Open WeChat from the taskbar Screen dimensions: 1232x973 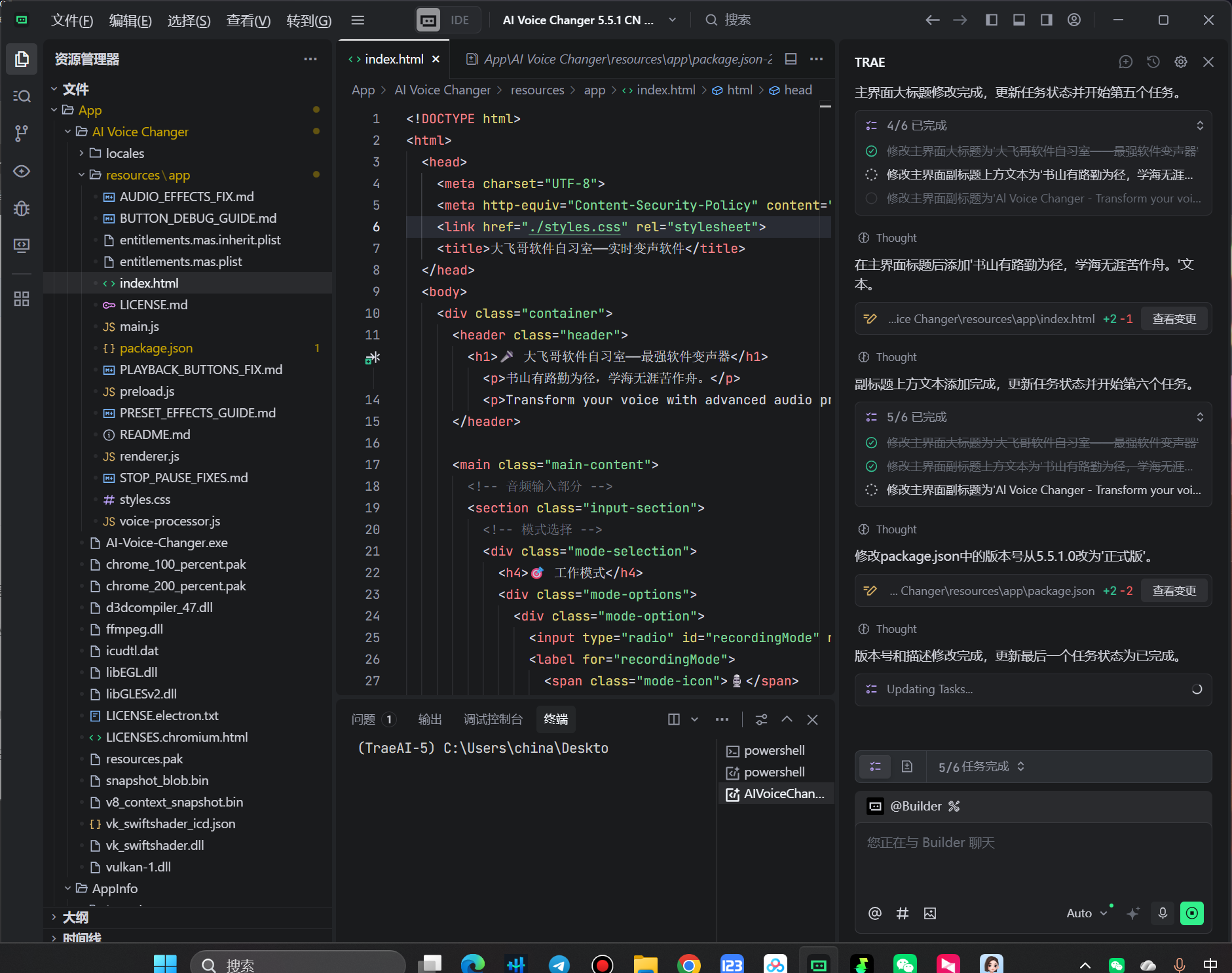pyautogui.click(x=905, y=964)
